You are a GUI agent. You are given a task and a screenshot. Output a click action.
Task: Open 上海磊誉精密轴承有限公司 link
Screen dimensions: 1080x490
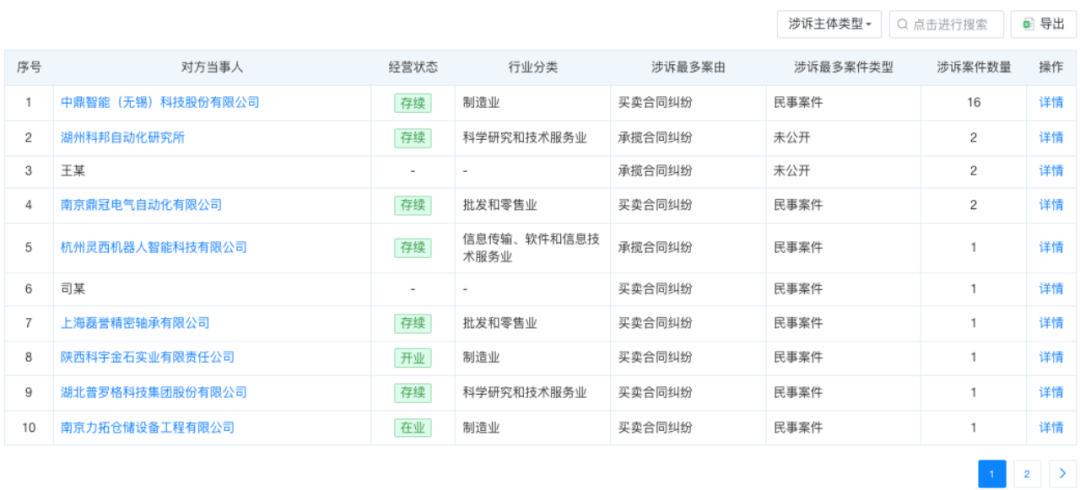135,323
